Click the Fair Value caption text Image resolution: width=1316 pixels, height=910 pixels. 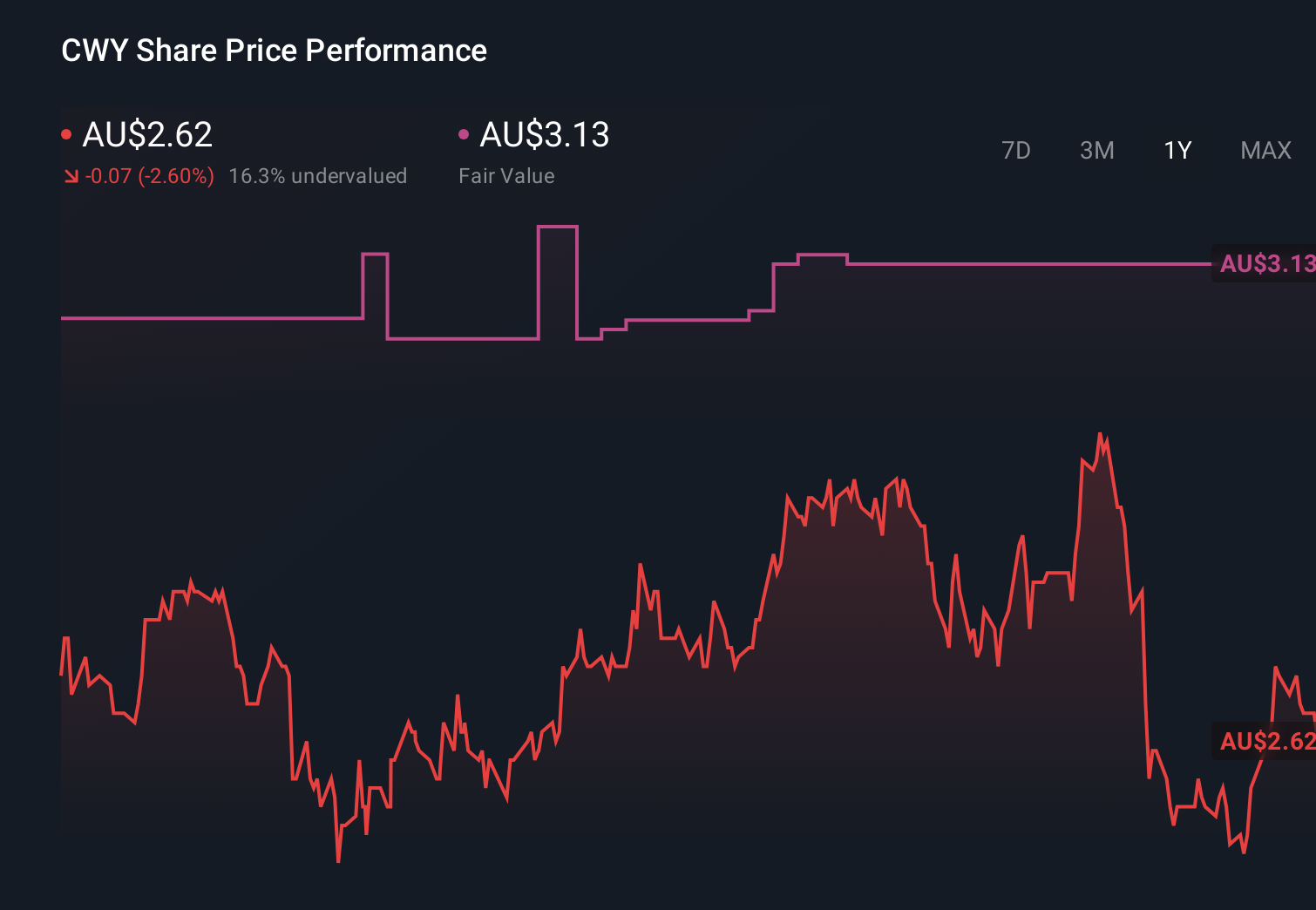tap(507, 175)
